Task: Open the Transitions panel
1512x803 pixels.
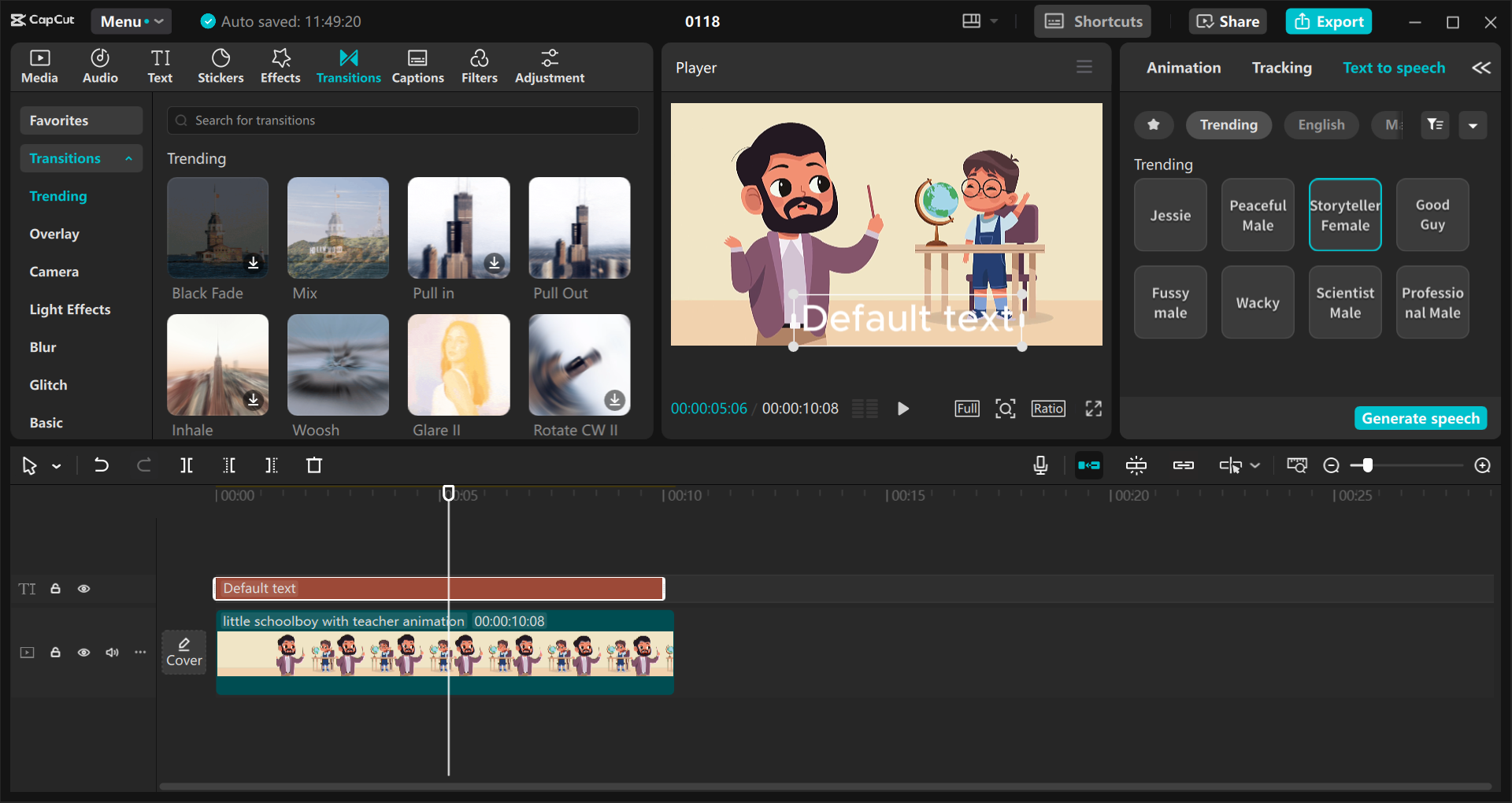Action: pos(349,65)
